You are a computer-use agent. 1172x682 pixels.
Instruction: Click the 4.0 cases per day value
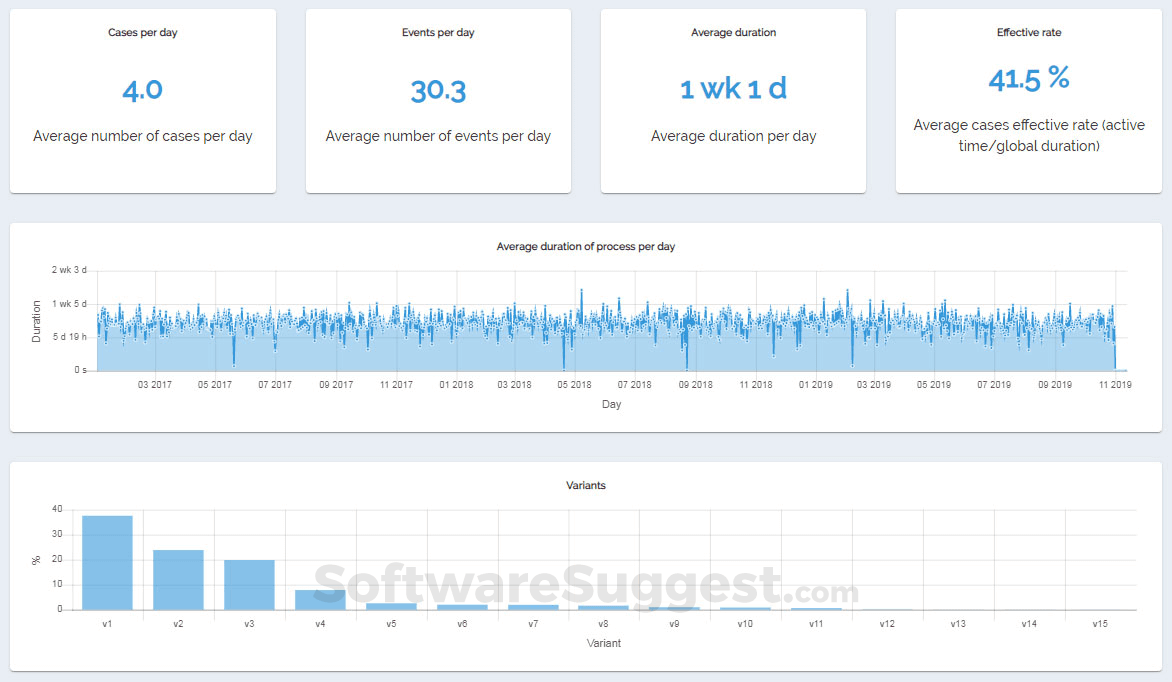pyautogui.click(x=143, y=89)
